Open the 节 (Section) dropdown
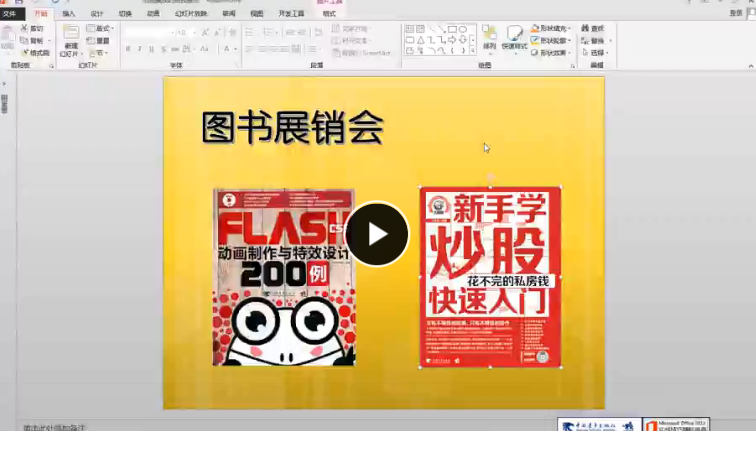 click(x=98, y=53)
